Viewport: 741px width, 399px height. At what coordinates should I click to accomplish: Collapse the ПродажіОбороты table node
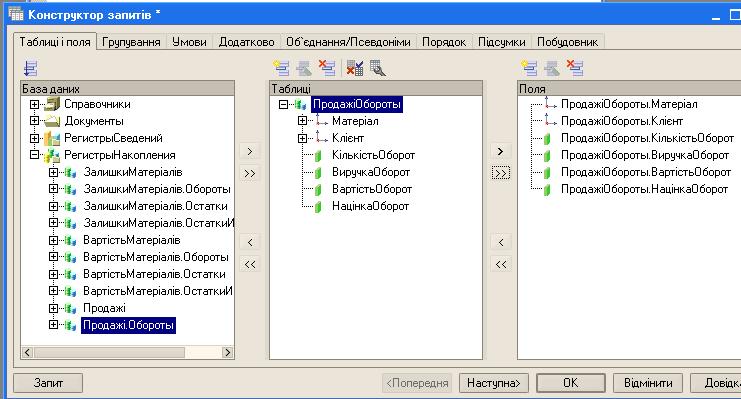[x=283, y=104]
